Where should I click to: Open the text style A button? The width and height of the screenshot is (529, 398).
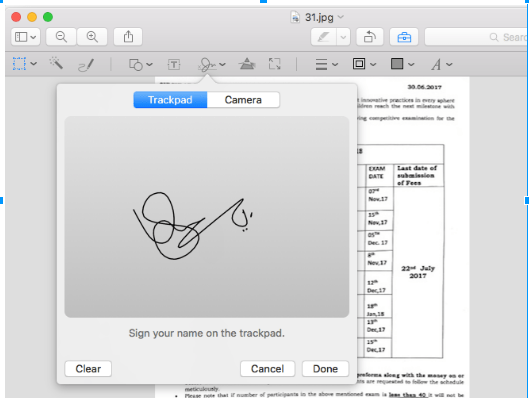click(x=436, y=64)
